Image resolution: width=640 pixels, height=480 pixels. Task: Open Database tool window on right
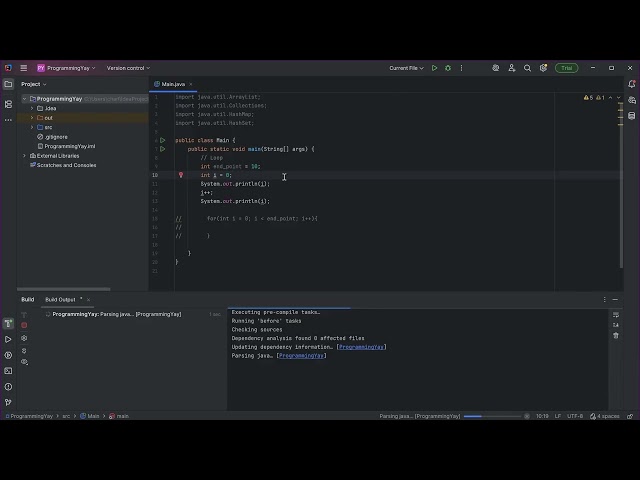632,116
